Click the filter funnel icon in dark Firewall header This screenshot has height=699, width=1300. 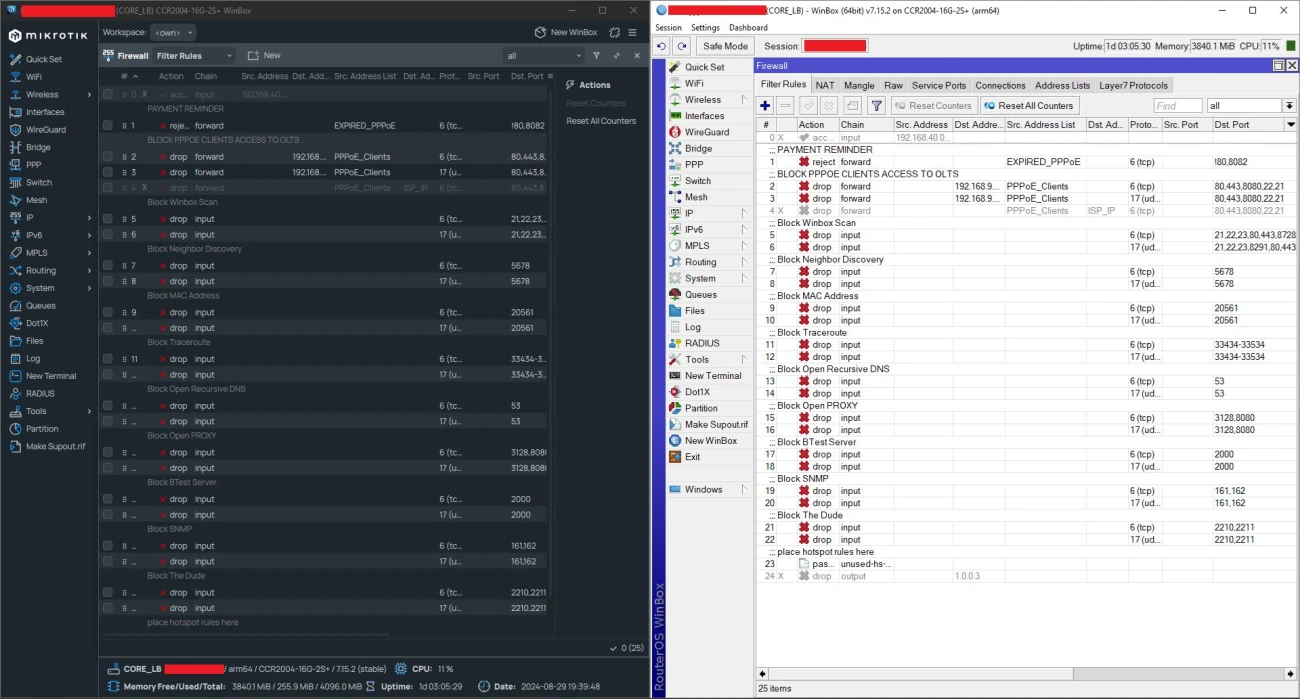(x=596, y=56)
